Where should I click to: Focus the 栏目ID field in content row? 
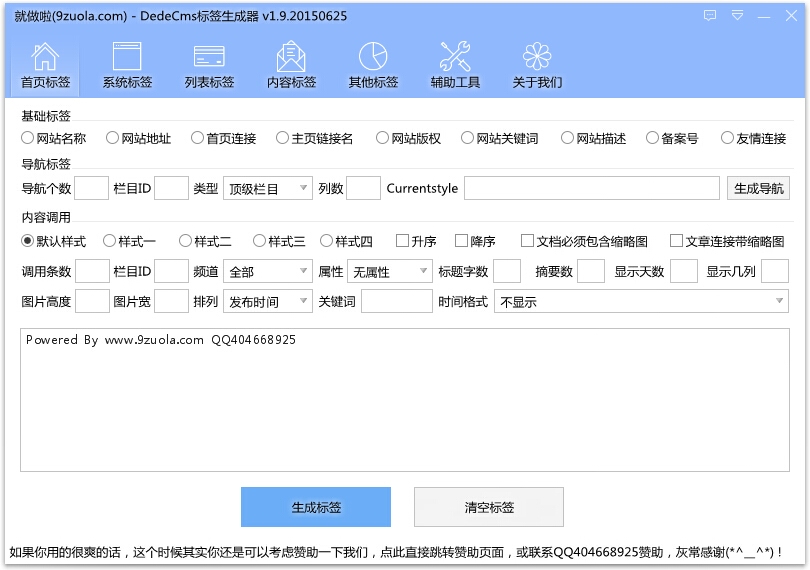[172, 271]
